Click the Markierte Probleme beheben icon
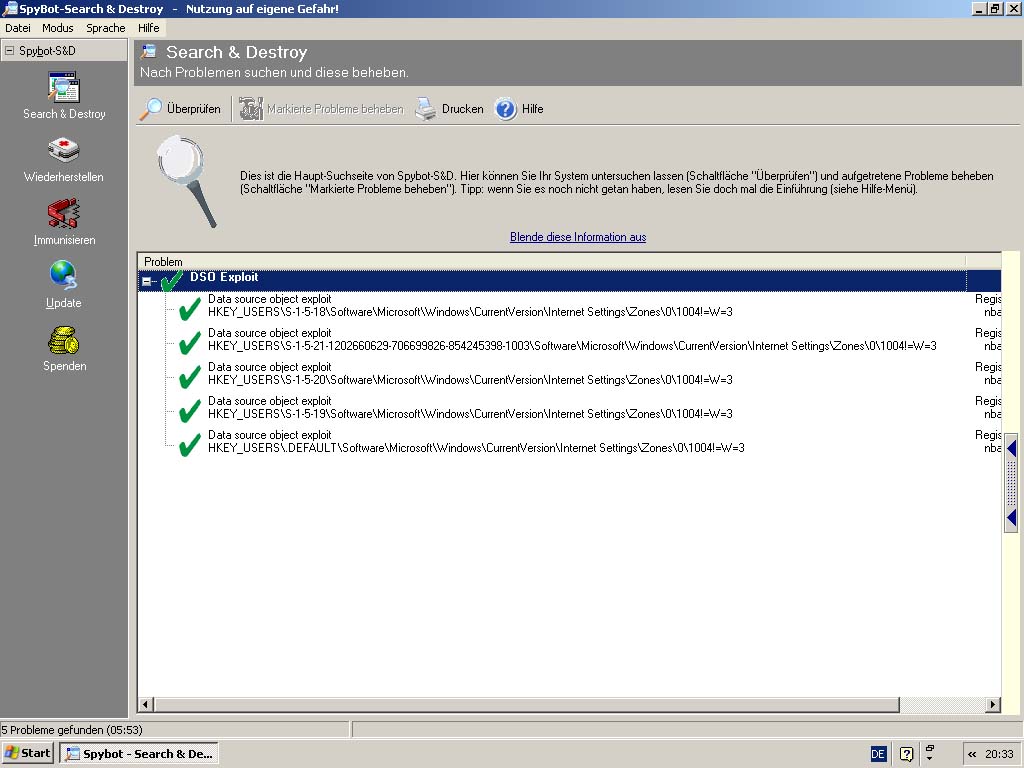Viewport: 1024px width, 768px height. point(250,109)
